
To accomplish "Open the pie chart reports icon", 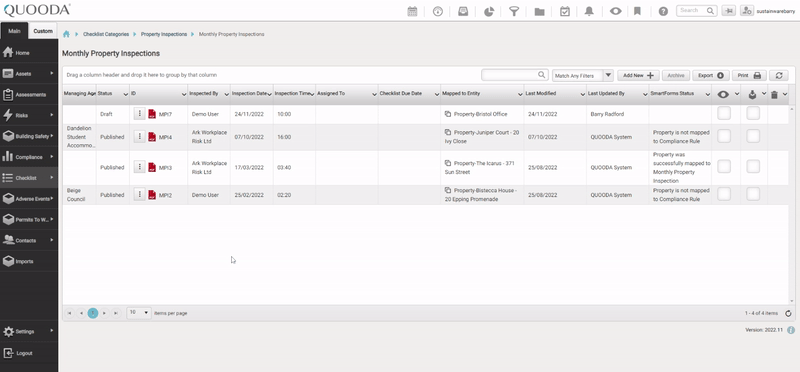I will (489, 11).
